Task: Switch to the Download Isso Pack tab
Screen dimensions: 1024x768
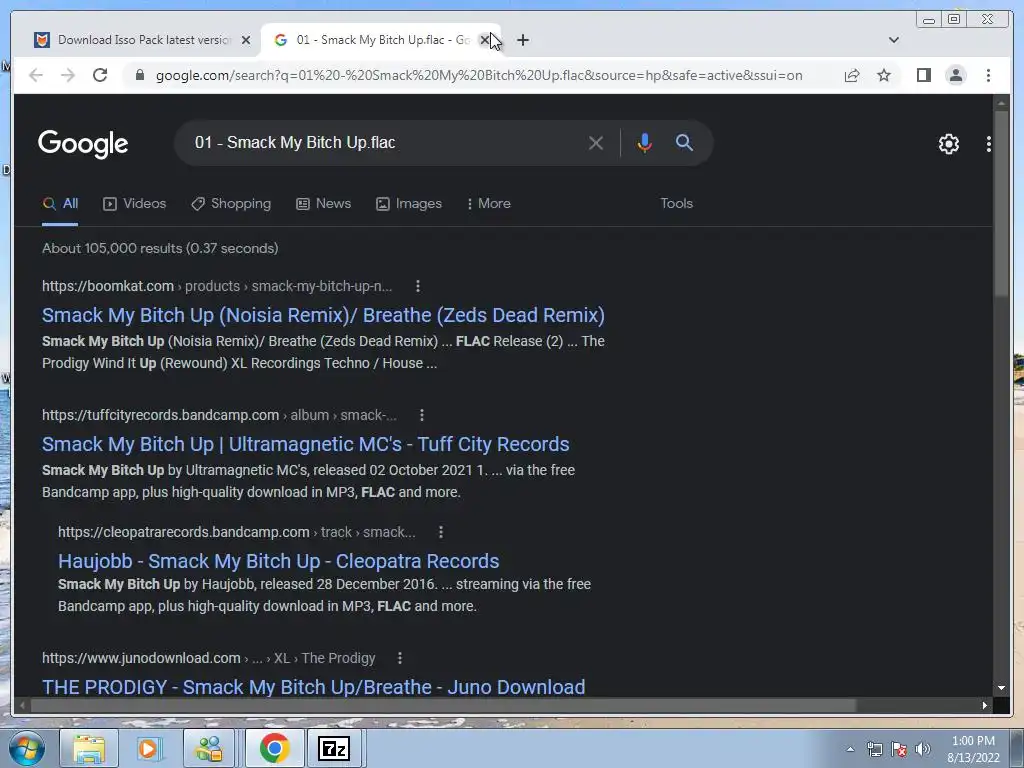Action: point(144,40)
